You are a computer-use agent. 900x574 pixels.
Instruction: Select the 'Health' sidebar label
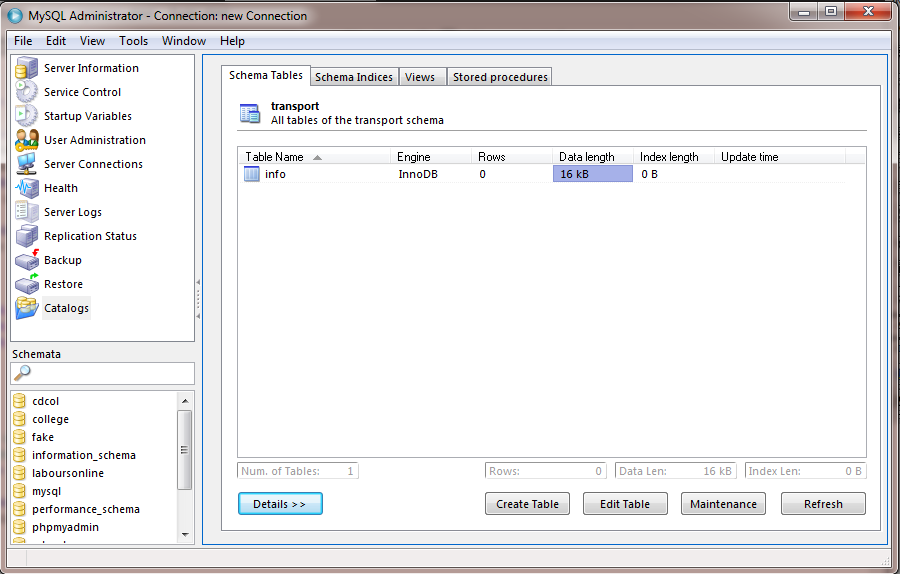[x=61, y=188]
